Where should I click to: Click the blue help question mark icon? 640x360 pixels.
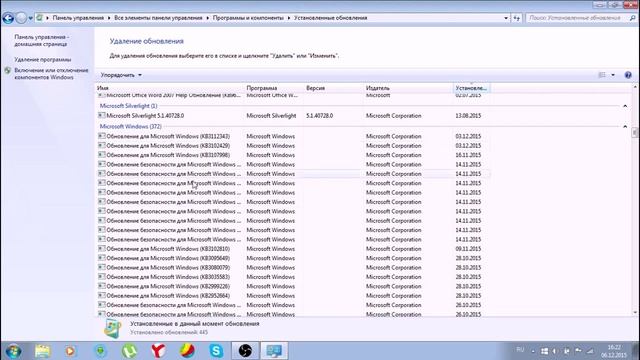[628, 75]
